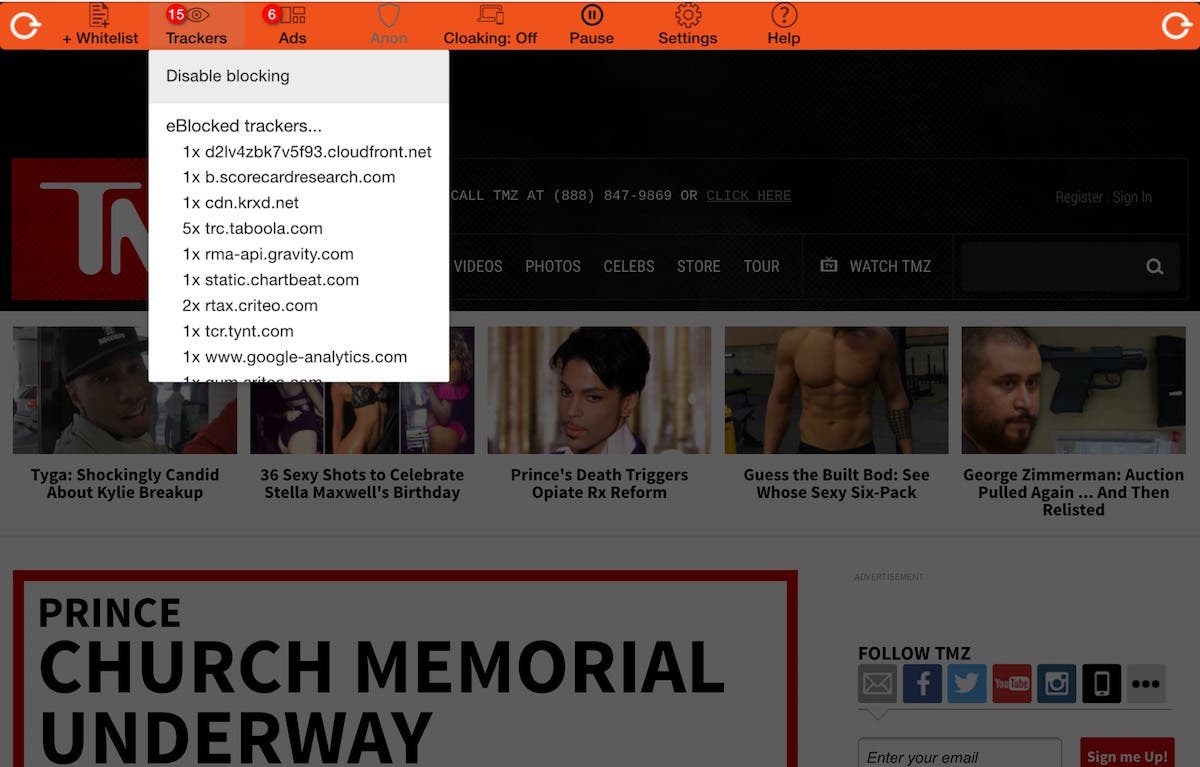
Task: Open the Sign In link
Action: (x=1132, y=197)
